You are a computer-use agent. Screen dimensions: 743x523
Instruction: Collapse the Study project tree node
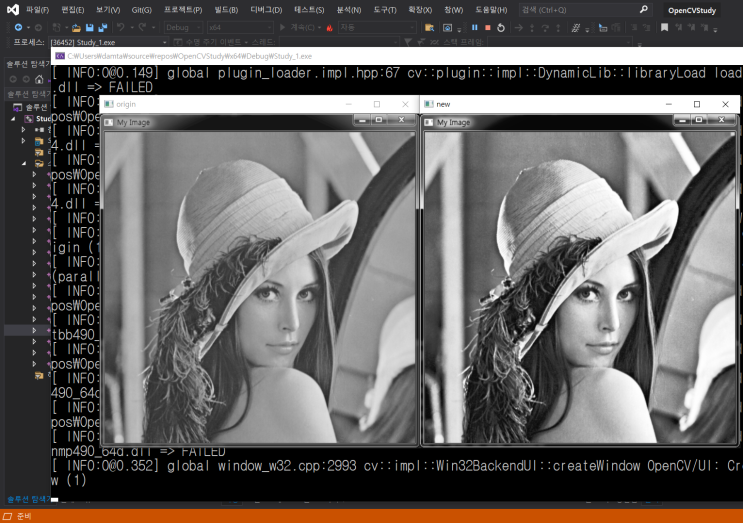13,118
